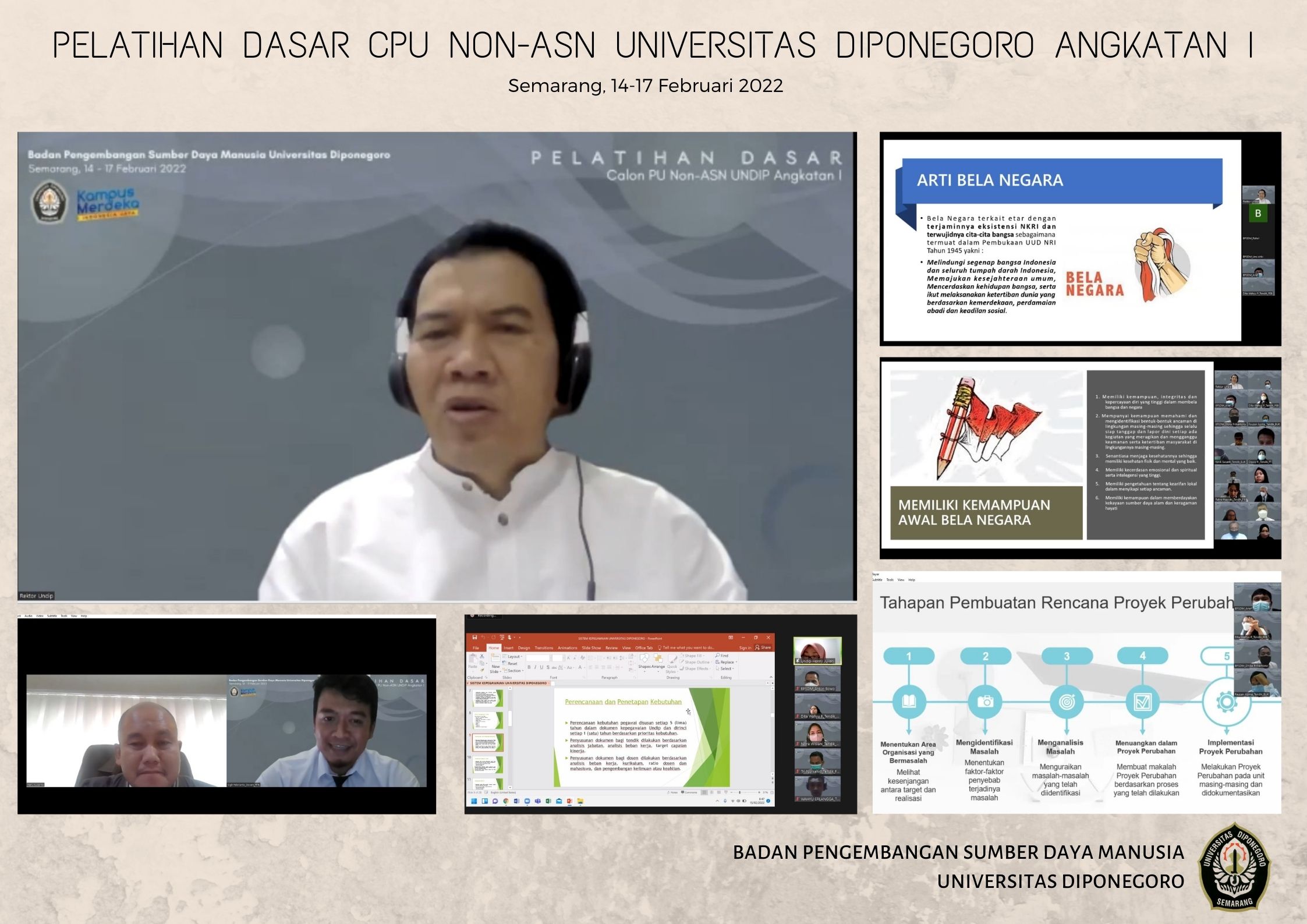The image size is (1307, 924).
Task: Select slide 8 thumbnail in the slide panel
Action: (488, 720)
